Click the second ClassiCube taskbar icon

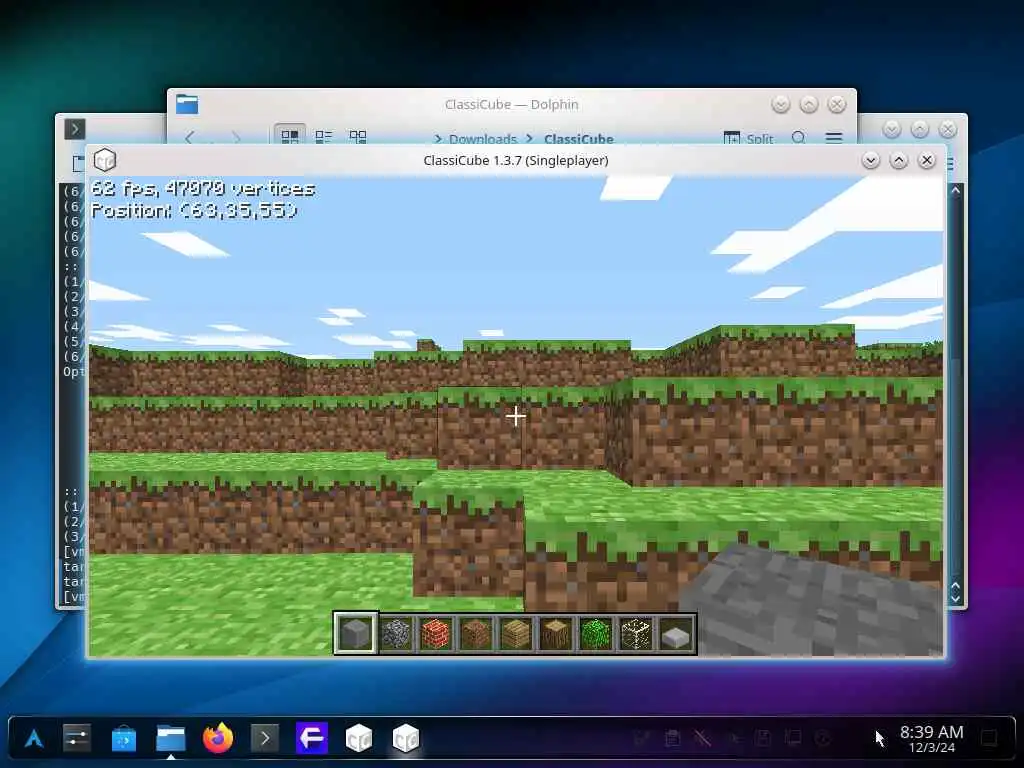coord(406,739)
